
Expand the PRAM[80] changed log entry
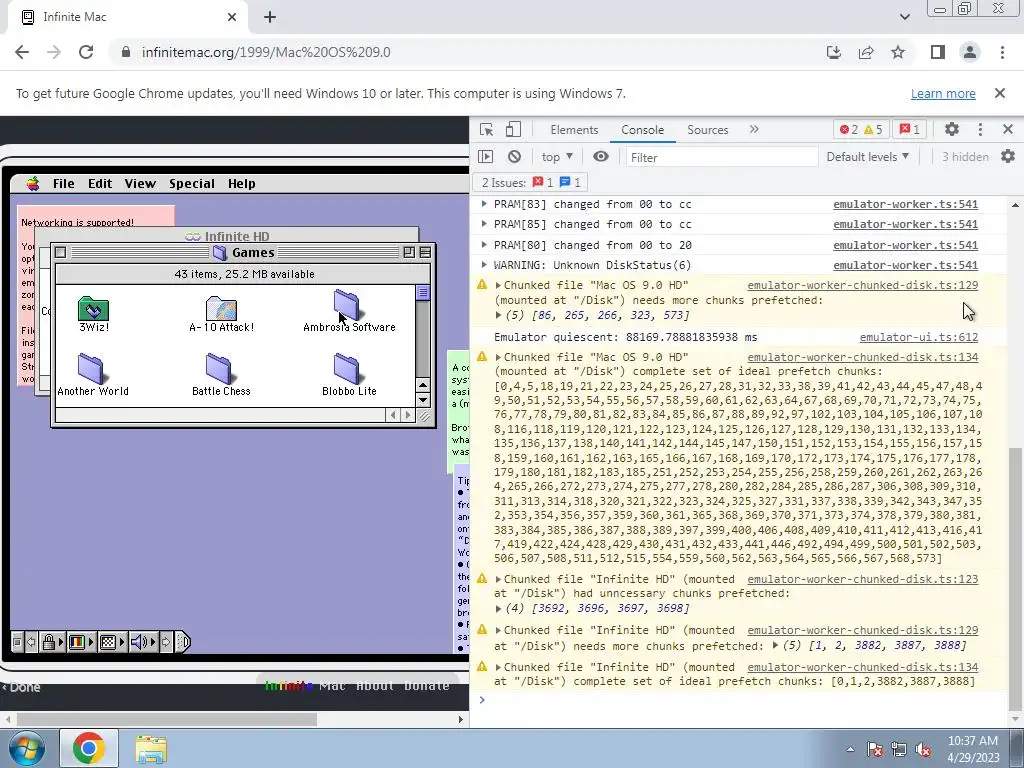(x=484, y=245)
